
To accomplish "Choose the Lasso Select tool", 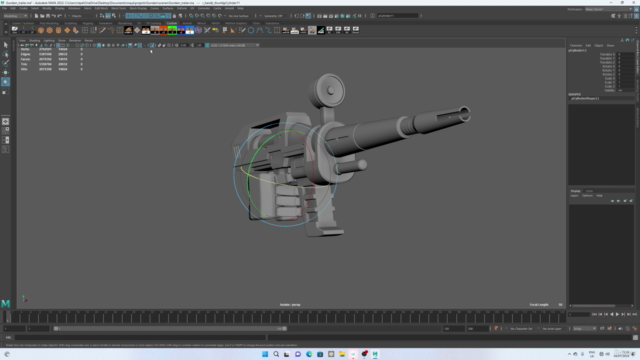I will tap(5, 54).
